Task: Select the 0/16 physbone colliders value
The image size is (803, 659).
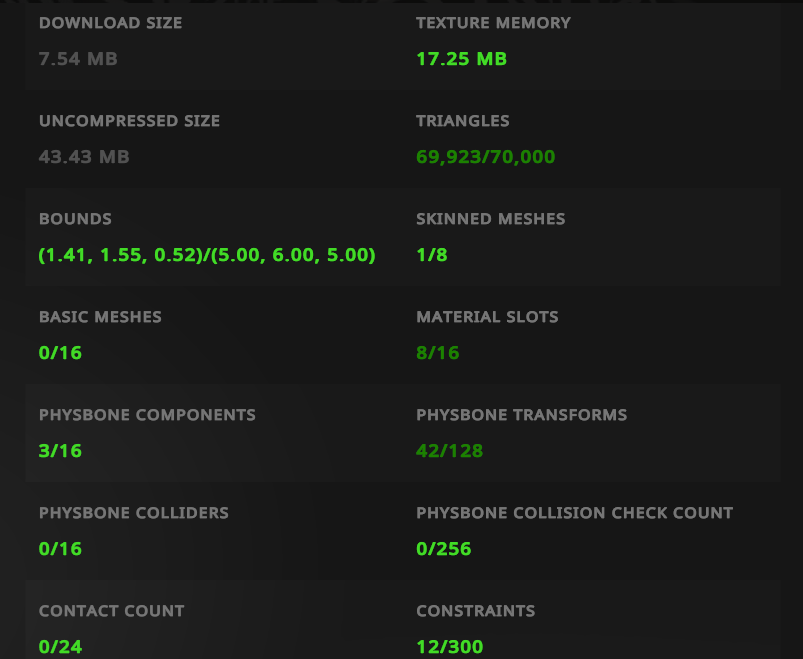Action: tap(60, 549)
